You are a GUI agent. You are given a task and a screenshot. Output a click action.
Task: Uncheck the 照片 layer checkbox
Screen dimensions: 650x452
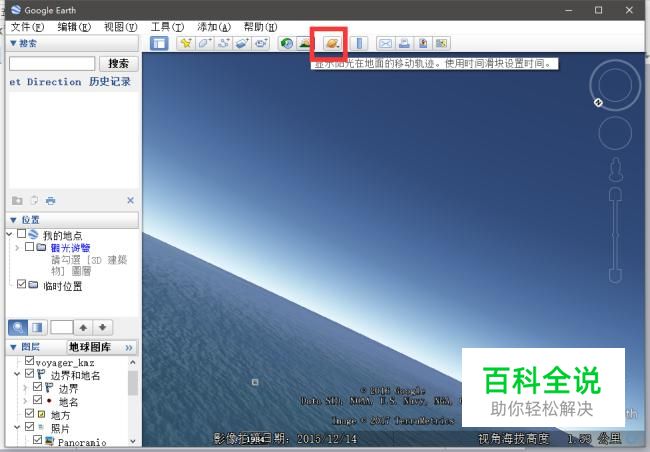click(29, 427)
